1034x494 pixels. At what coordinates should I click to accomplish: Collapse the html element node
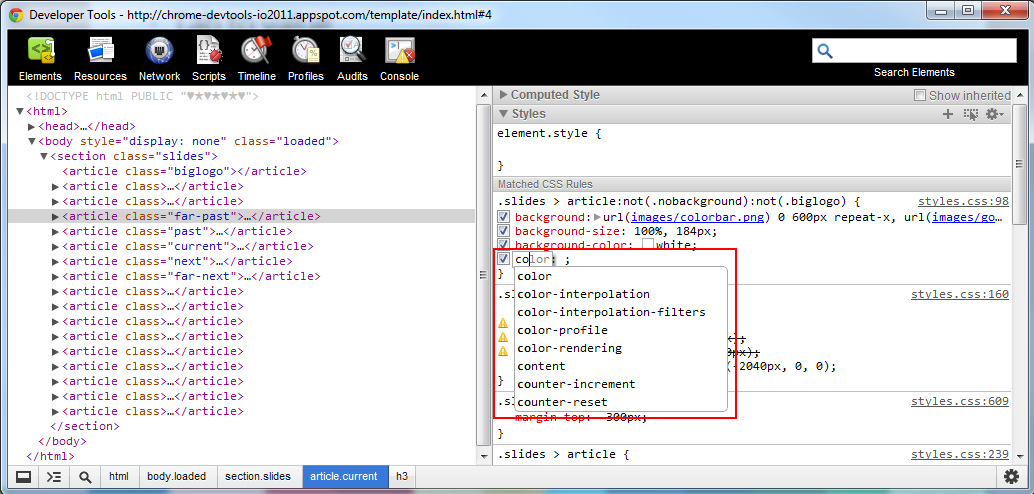(20, 111)
